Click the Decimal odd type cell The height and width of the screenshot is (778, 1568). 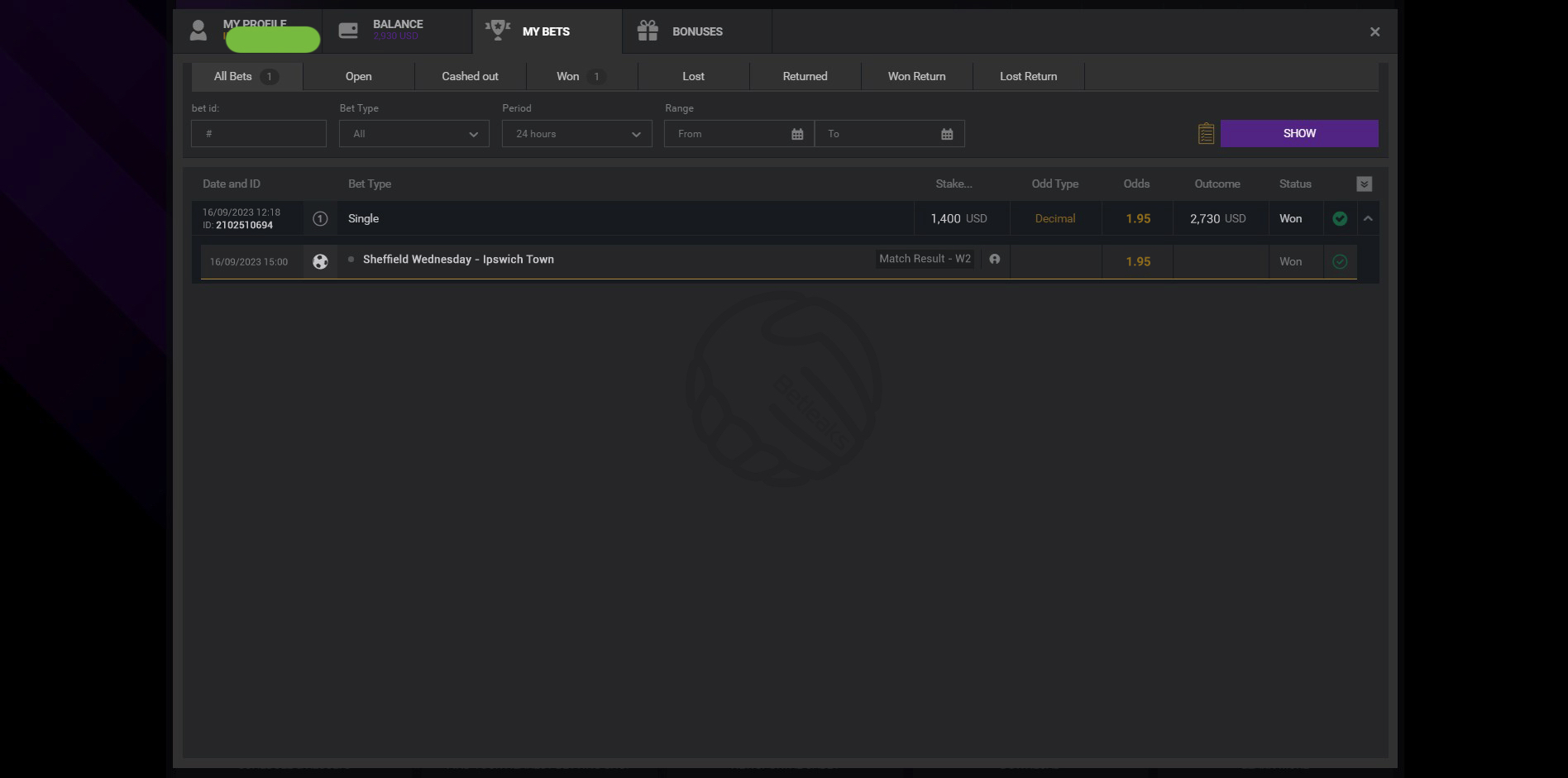coord(1055,218)
